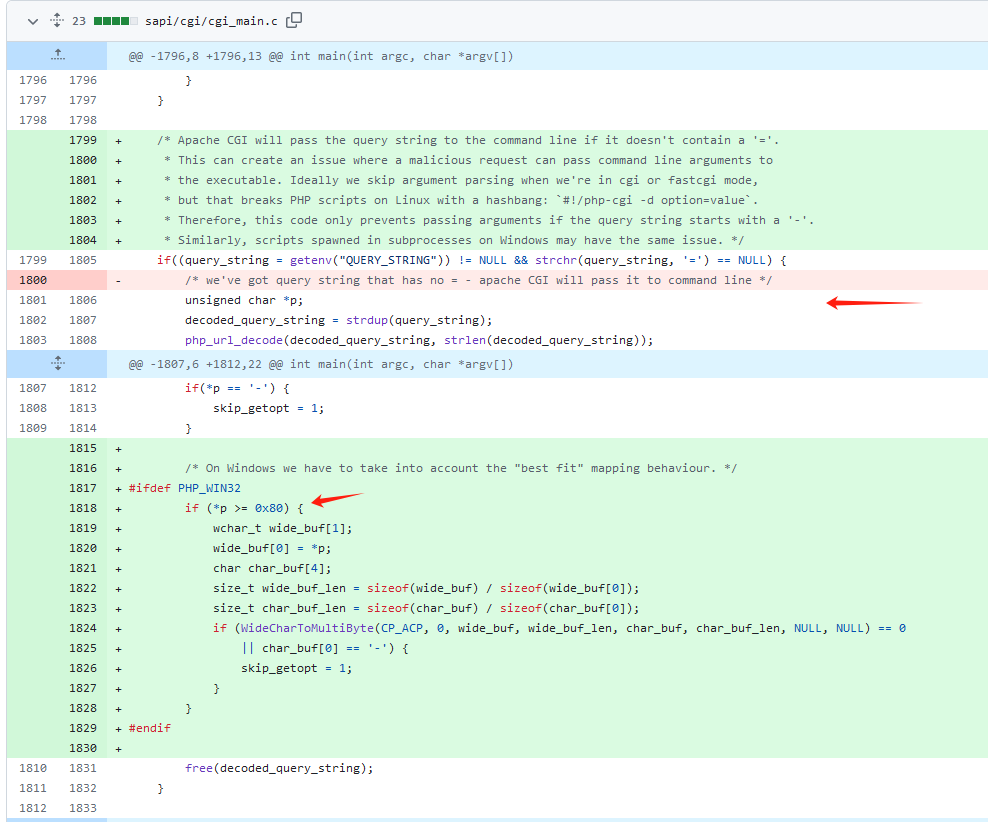Click the PHP_WIN32 macro name
This screenshot has width=988, height=822.
click(x=209, y=488)
